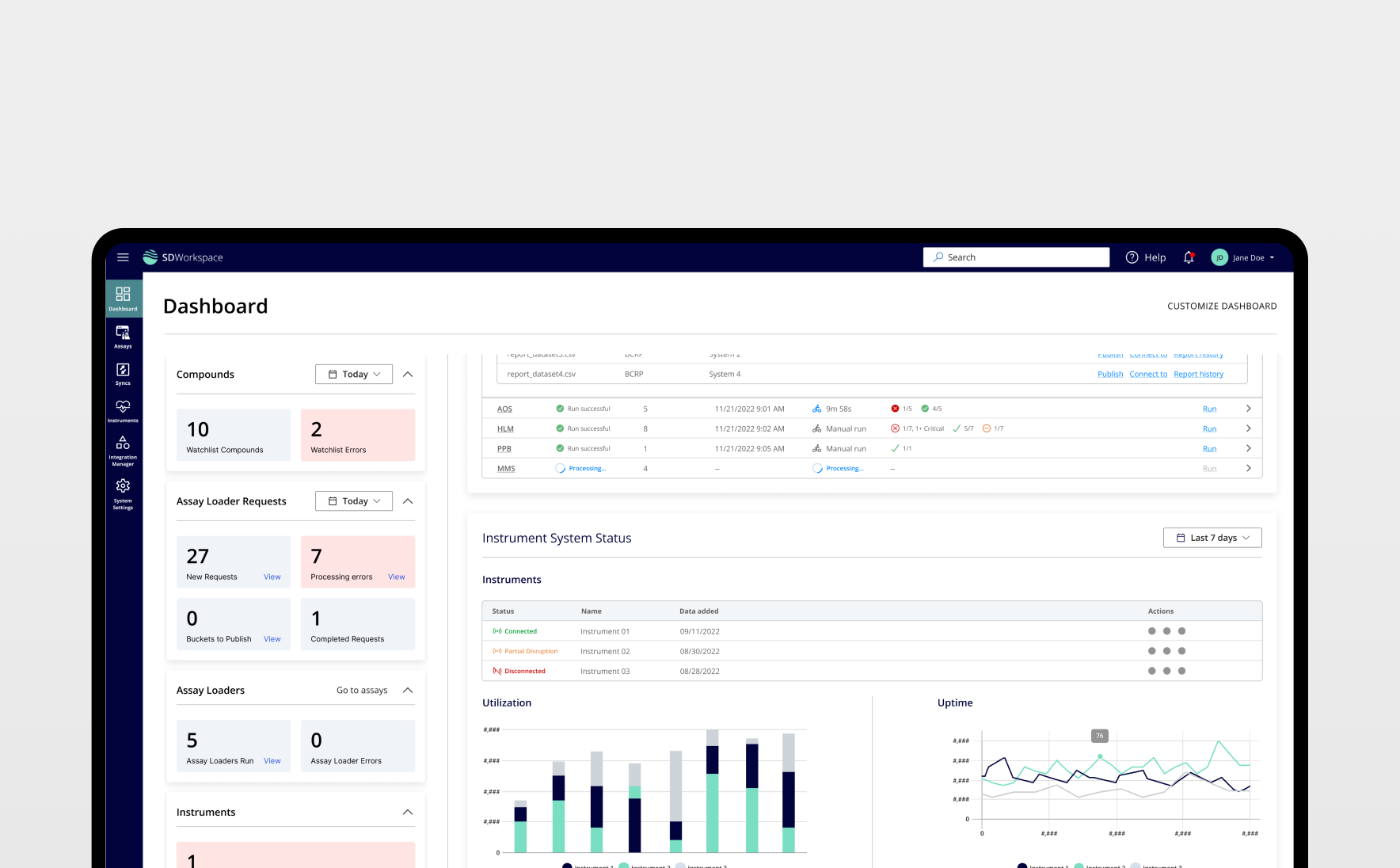Viewport: 1400px width, 868px height.
Task: Expand the AOS row chevron
Action: point(1249,409)
